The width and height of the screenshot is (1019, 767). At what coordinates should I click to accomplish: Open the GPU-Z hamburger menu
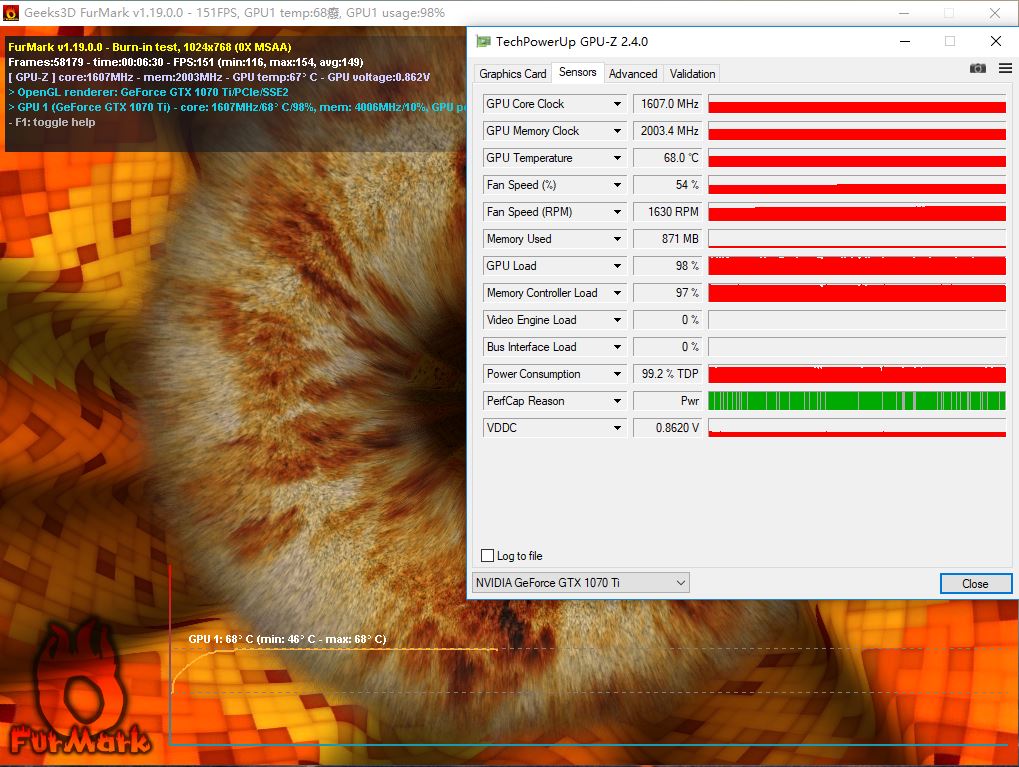[x=1005, y=68]
